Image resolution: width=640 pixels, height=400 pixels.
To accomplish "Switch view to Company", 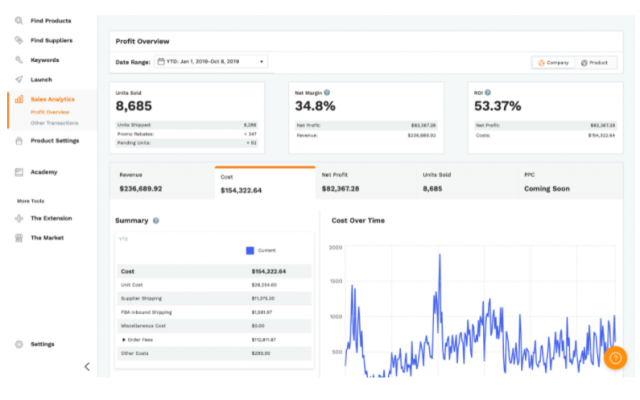I will (553, 63).
